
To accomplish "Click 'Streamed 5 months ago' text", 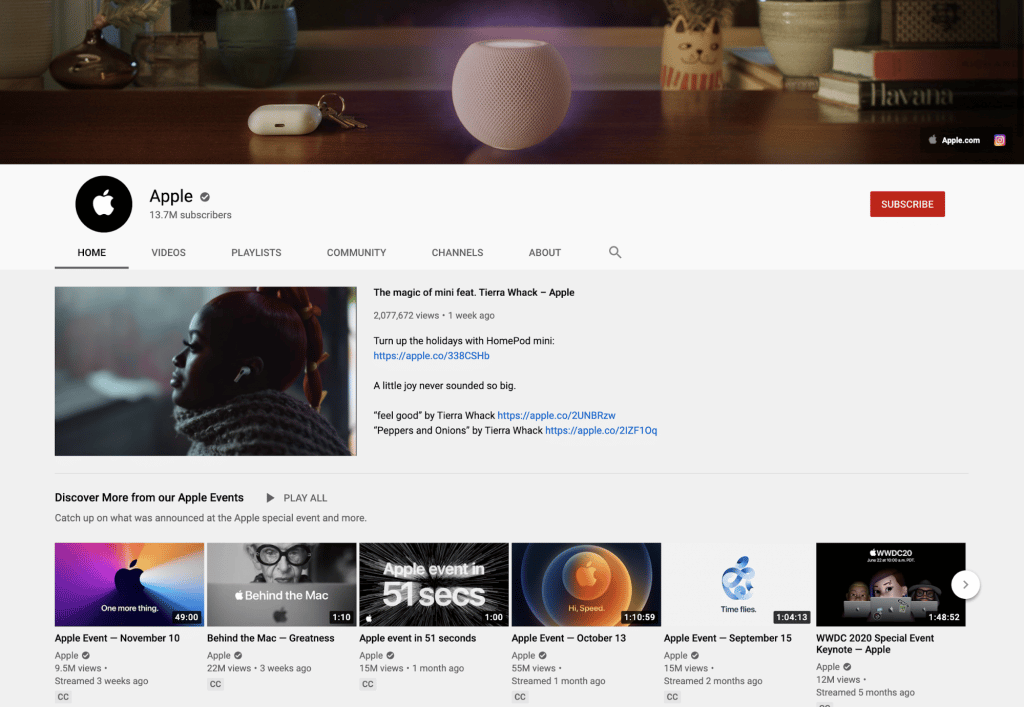I will point(865,692).
